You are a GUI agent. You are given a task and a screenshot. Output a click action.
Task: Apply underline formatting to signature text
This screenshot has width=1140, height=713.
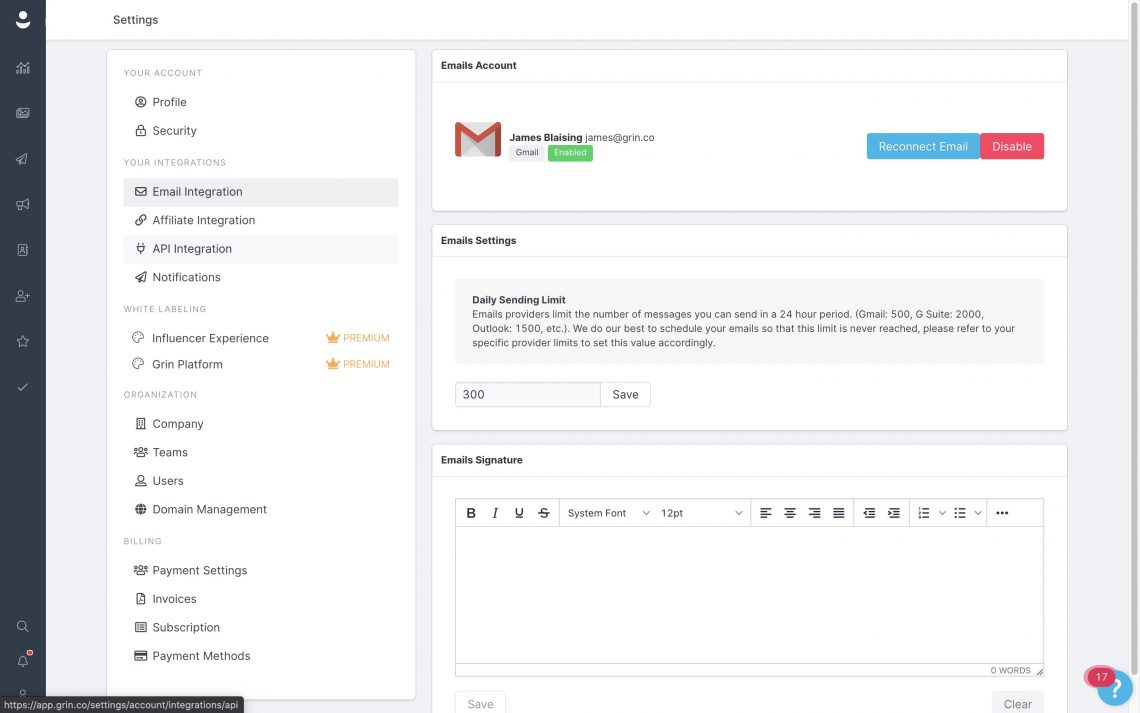click(519, 512)
